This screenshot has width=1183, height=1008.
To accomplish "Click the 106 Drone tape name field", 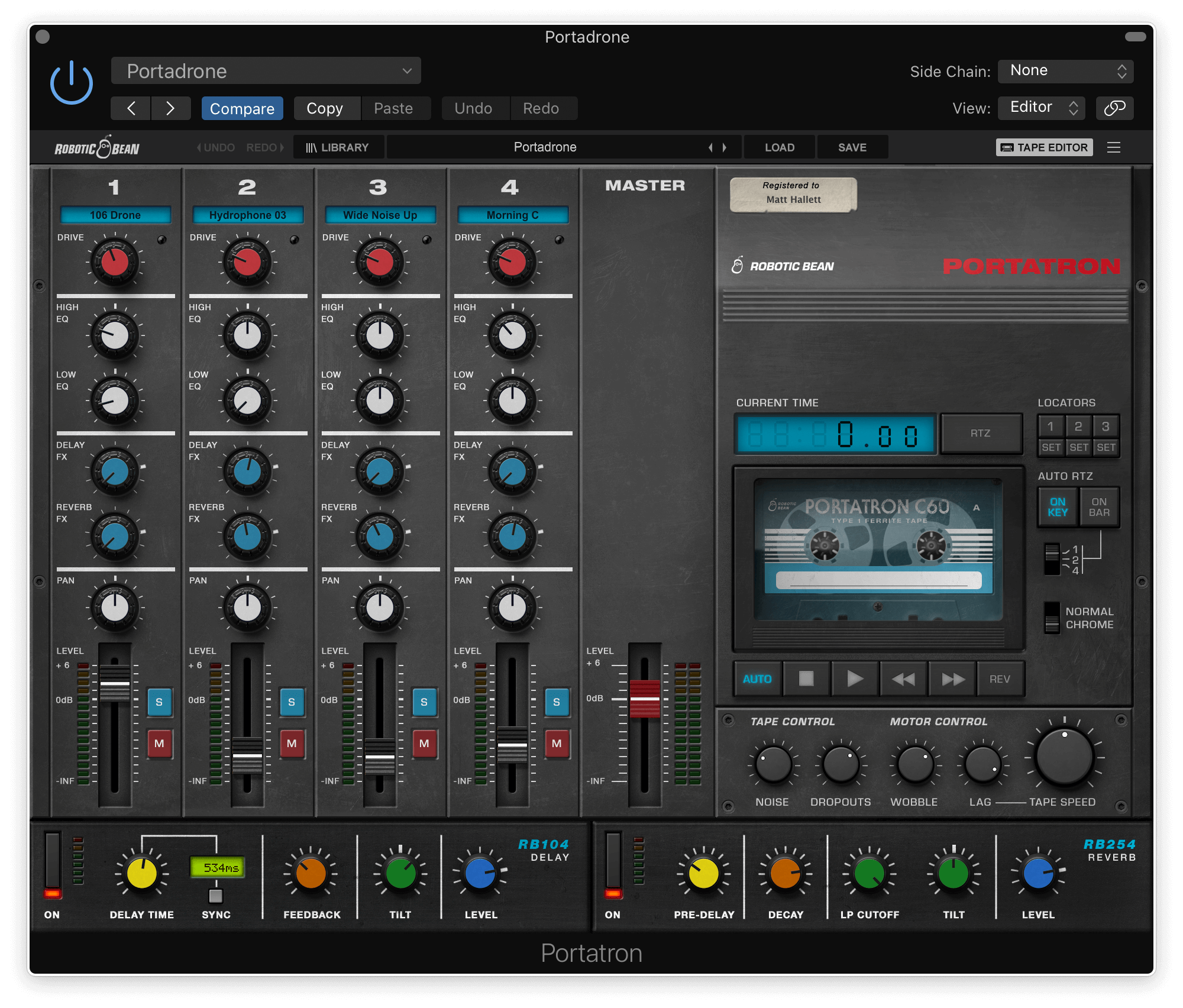I will [x=115, y=215].
